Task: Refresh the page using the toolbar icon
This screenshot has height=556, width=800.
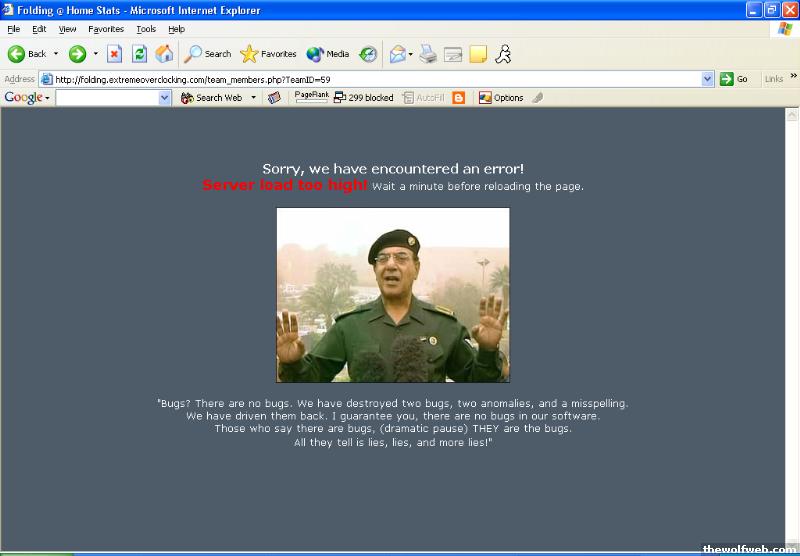Action: point(140,54)
